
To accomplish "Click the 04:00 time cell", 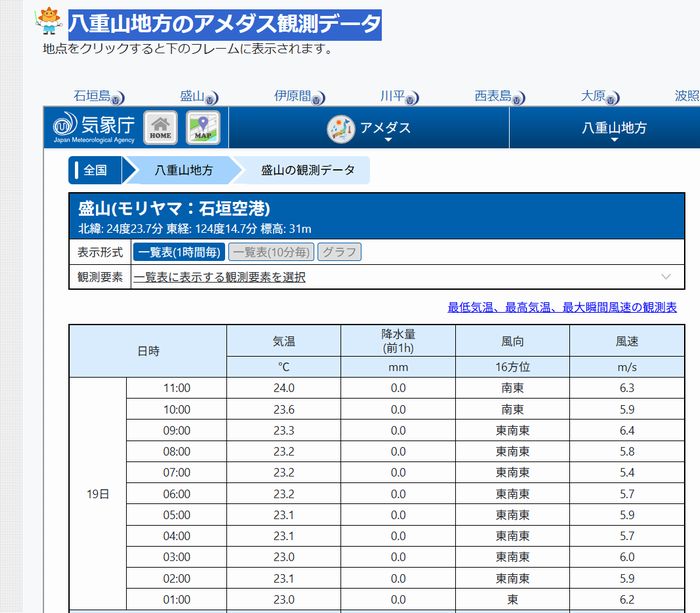I will coord(176,536).
